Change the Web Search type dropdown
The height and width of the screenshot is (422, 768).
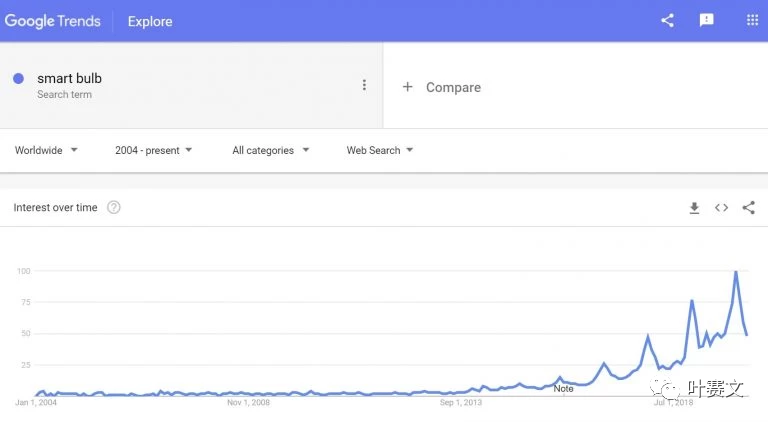pyautogui.click(x=380, y=150)
